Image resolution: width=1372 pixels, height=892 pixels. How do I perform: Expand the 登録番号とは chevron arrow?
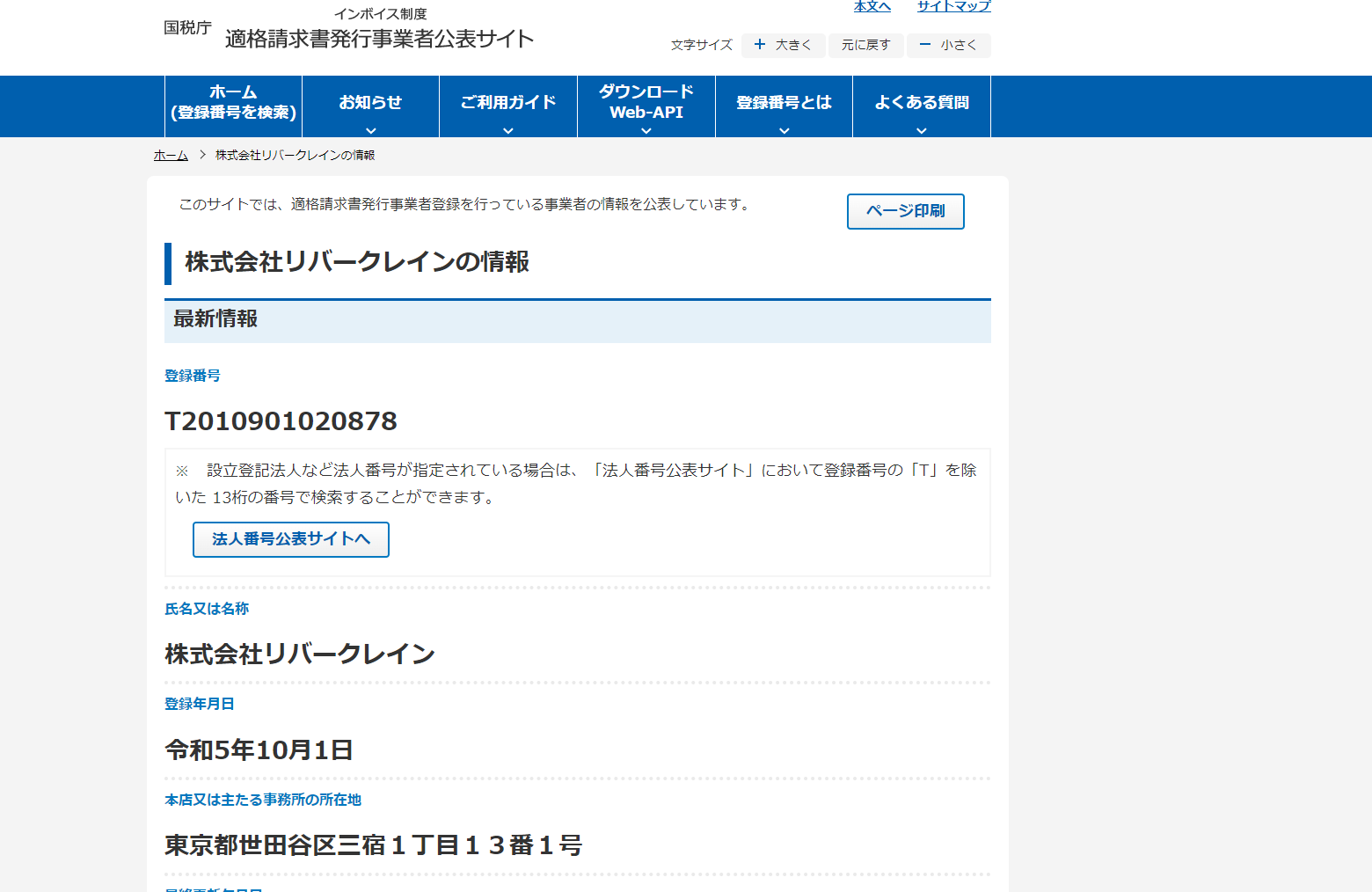[785, 130]
